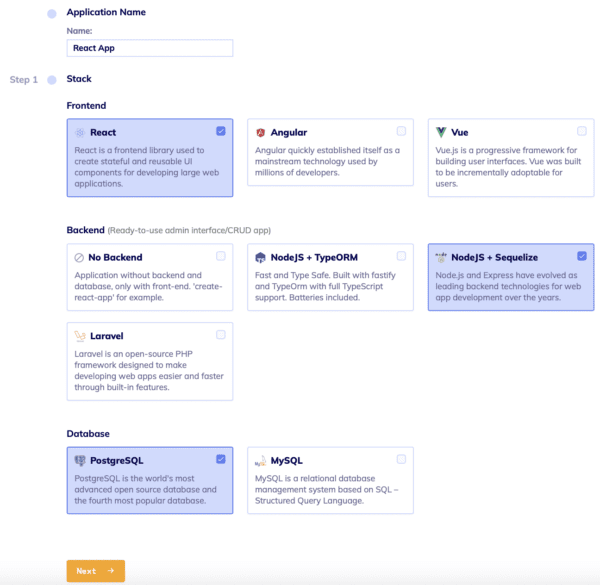
Task: Click the MySQL dolphin logo icon
Action: 260,461
